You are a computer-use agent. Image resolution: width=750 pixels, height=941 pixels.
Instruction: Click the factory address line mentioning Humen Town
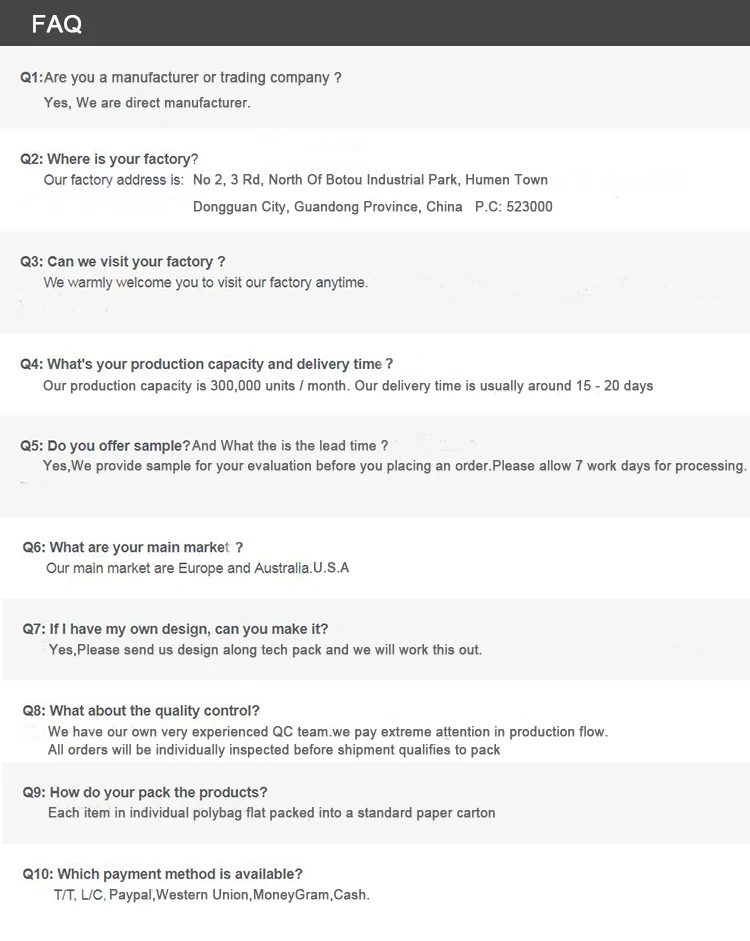coord(296,181)
